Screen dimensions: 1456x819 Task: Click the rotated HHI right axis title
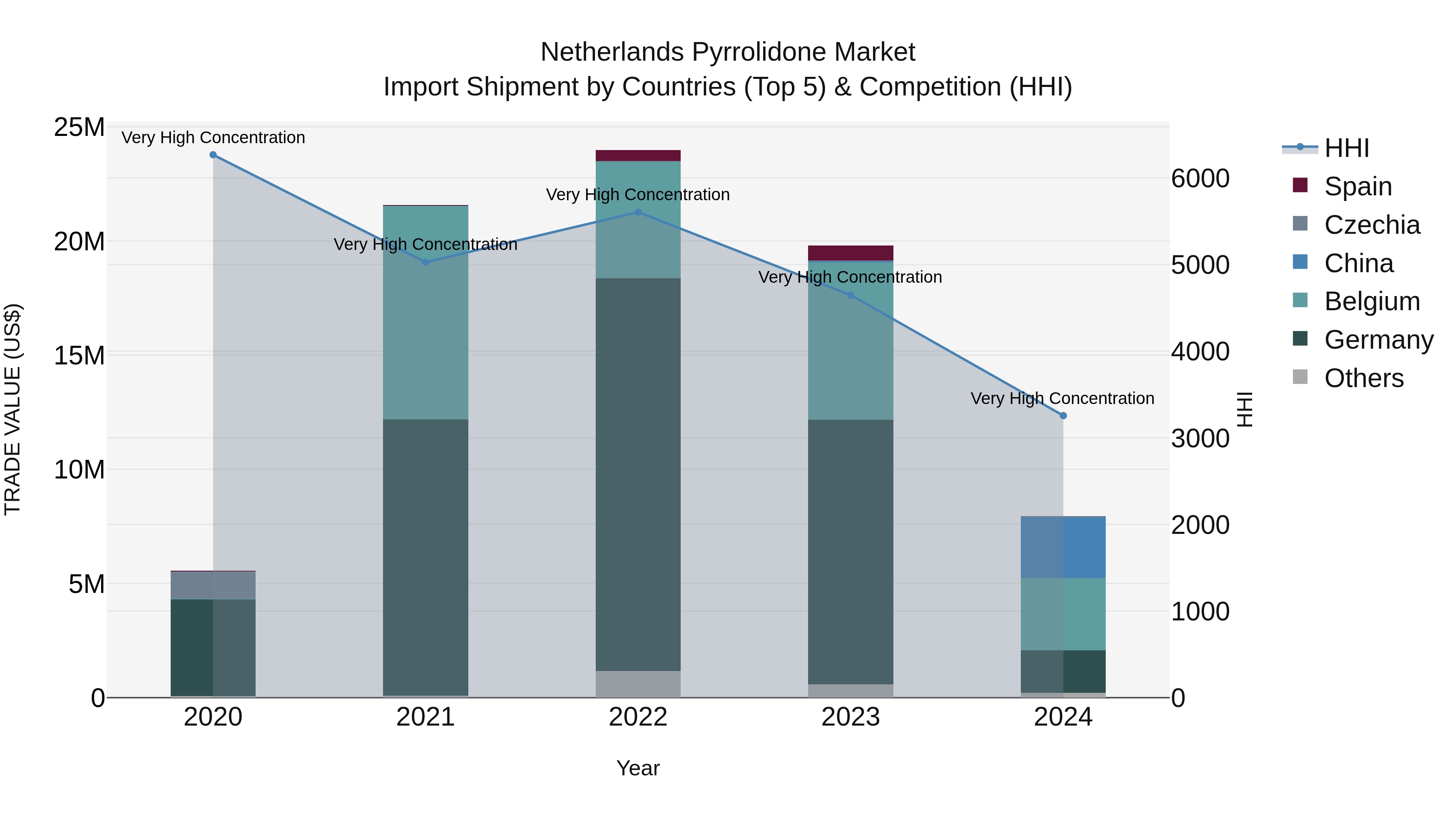pos(1245,409)
